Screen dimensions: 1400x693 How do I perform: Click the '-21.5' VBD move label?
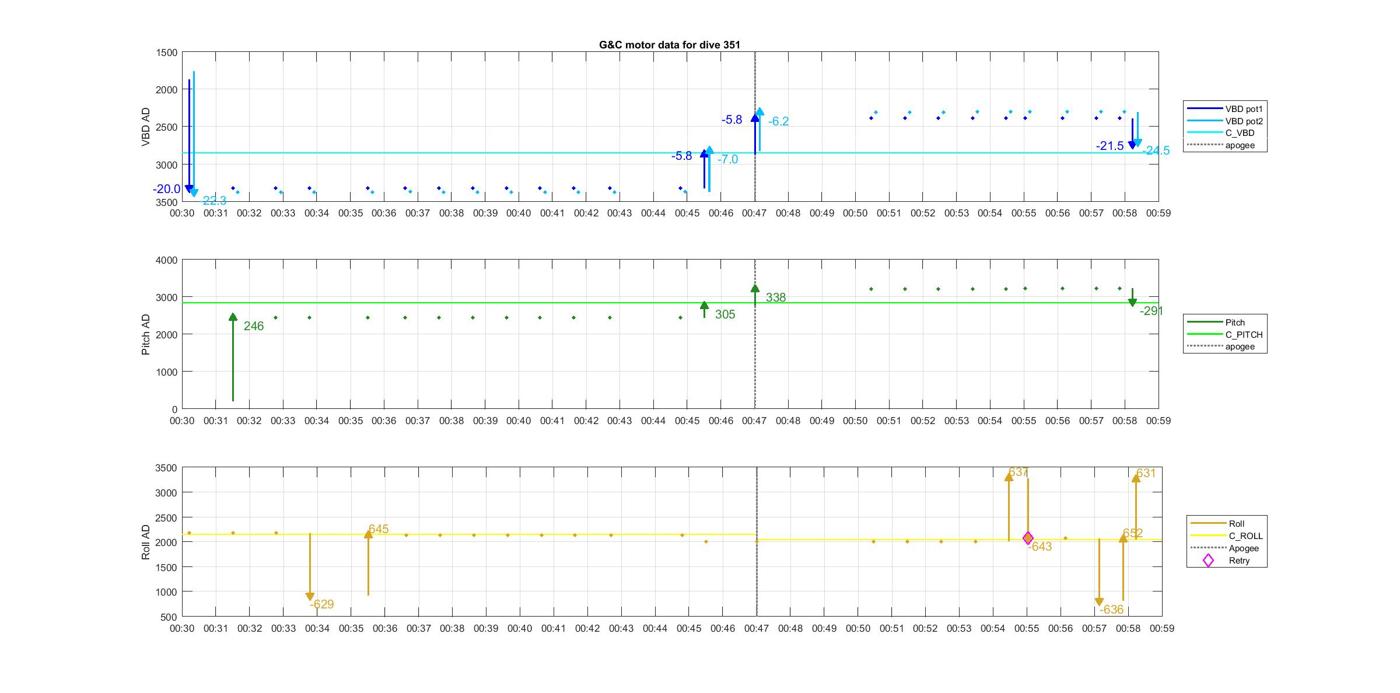point(1110,146)
